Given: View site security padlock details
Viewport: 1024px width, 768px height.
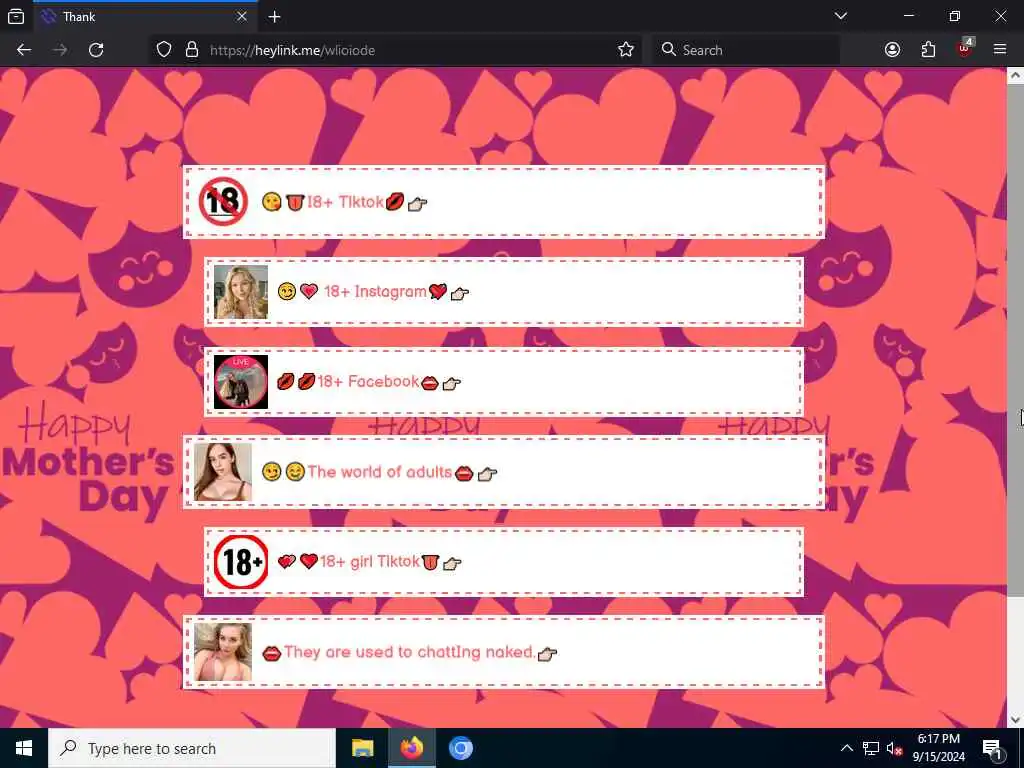Looking at the screenshot, I should pos(191,50).
